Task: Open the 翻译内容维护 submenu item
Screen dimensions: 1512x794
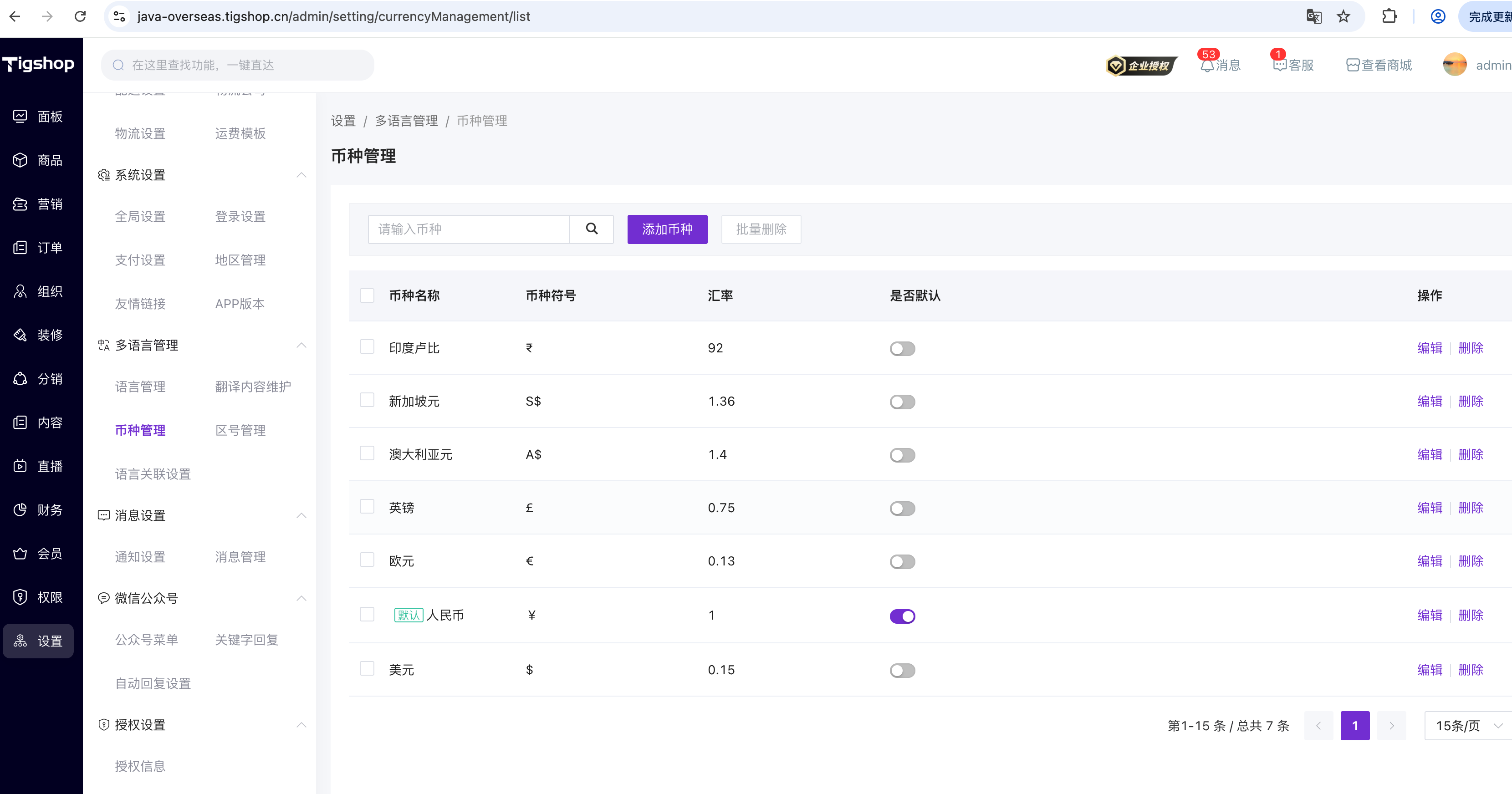Action: [x=253, y=387]
